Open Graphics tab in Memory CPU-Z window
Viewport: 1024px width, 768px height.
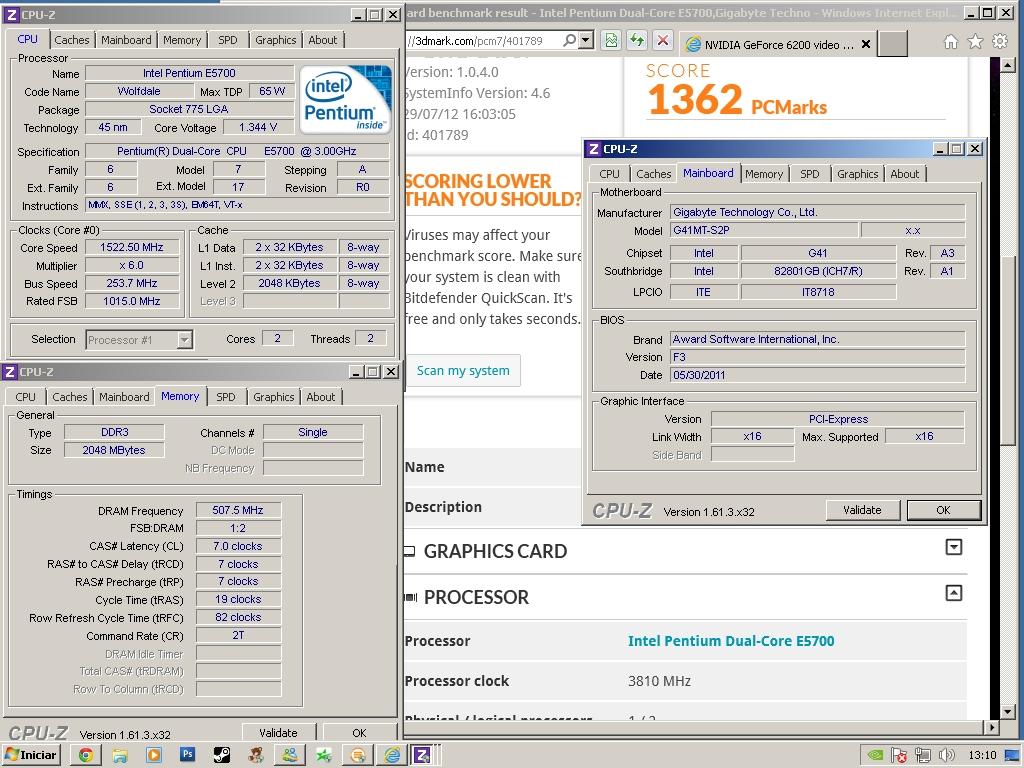[274, 396]
